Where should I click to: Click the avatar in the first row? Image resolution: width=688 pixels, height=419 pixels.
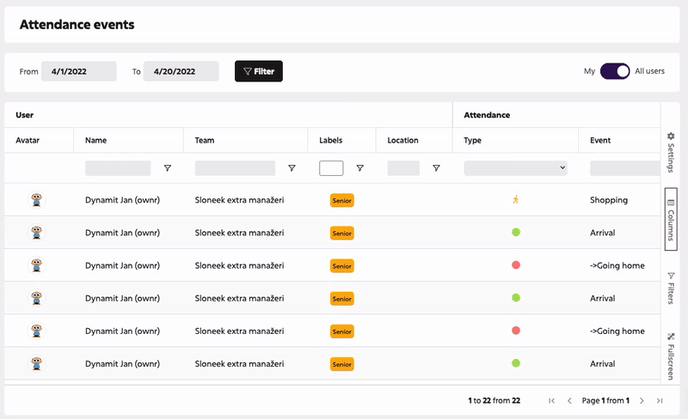pos(36,200)
